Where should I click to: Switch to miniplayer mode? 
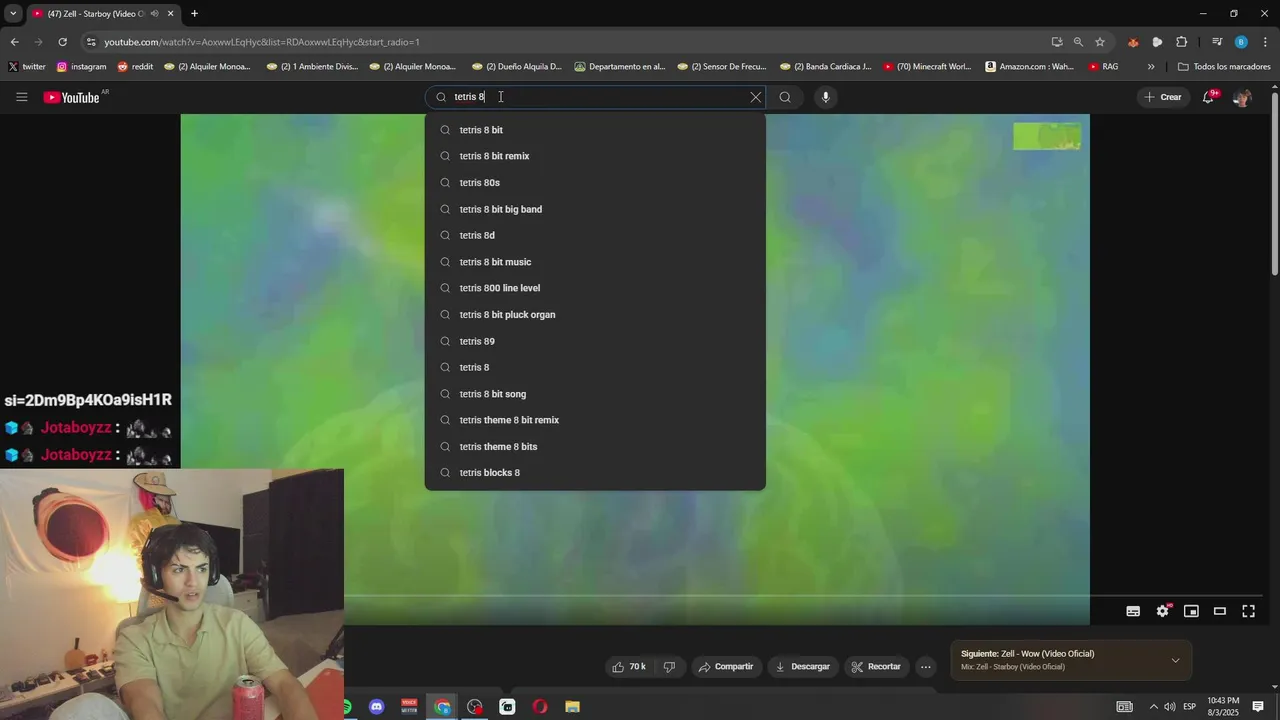[x=1191, y=611]
